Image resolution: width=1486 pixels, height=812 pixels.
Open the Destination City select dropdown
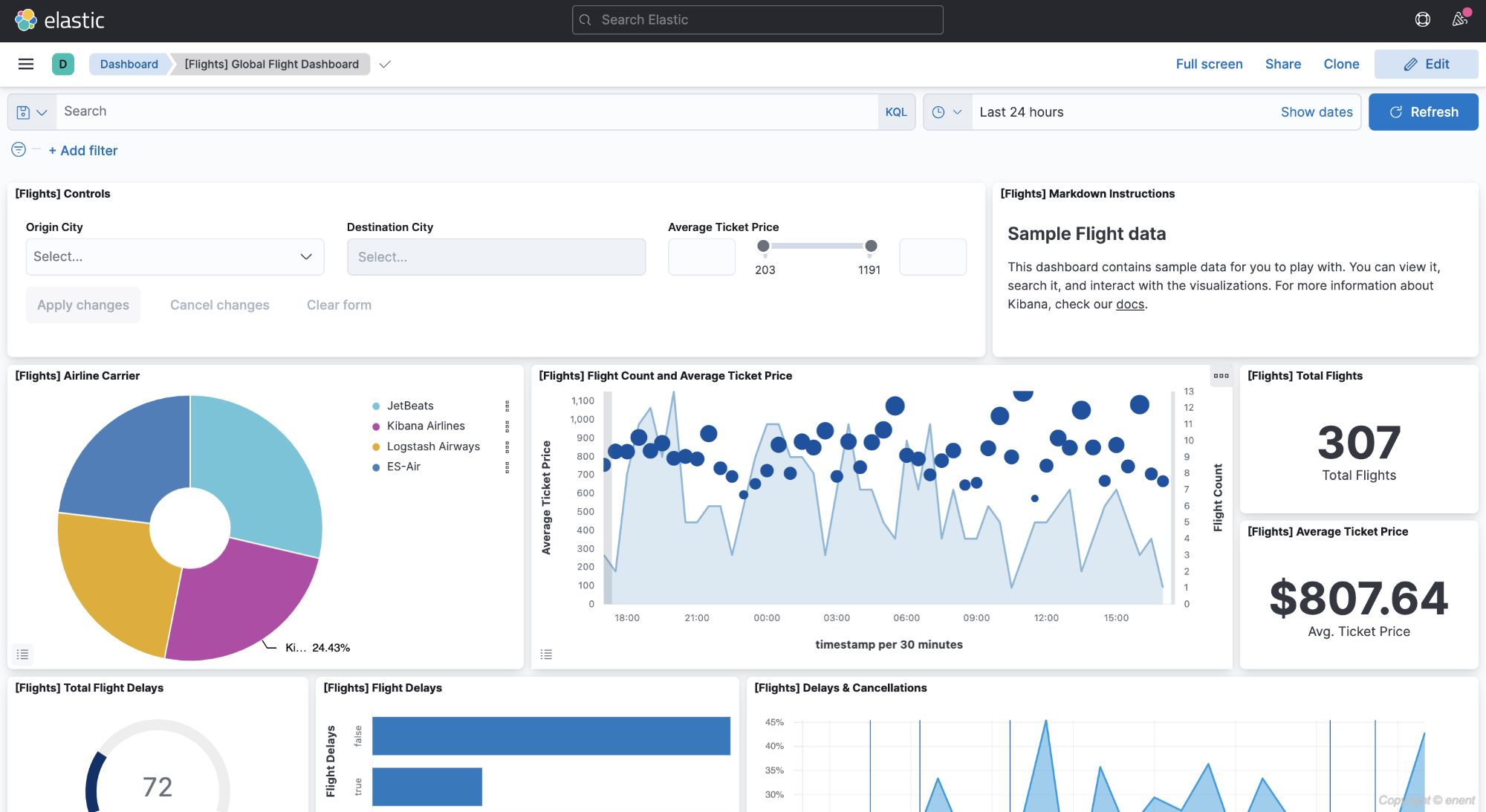coord(496,257)
